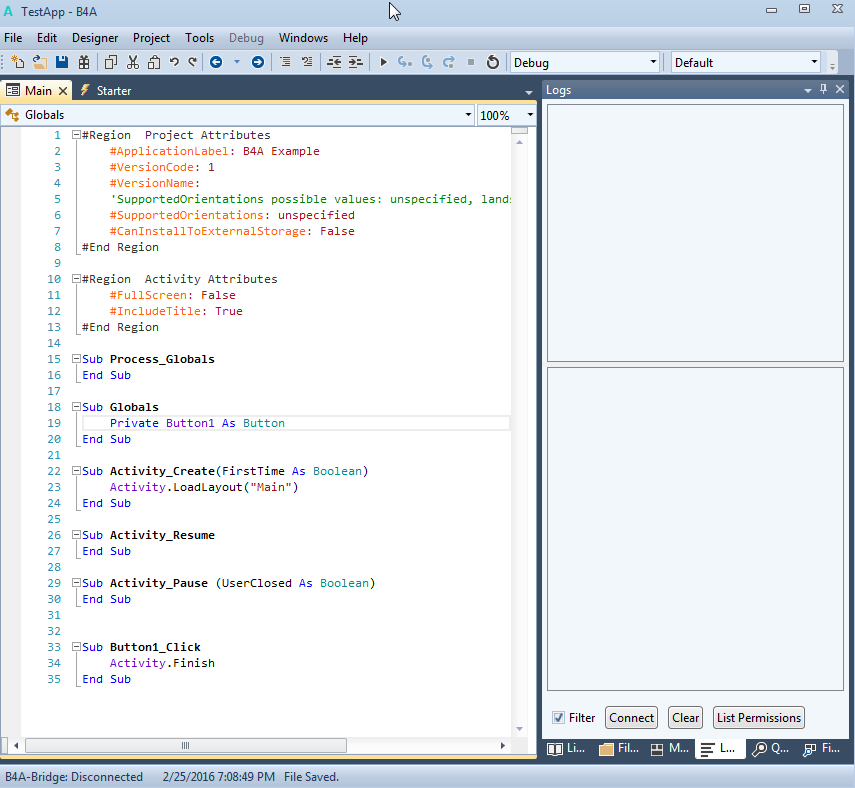Click the Navigate Forward arrow icon

[257, 62]
